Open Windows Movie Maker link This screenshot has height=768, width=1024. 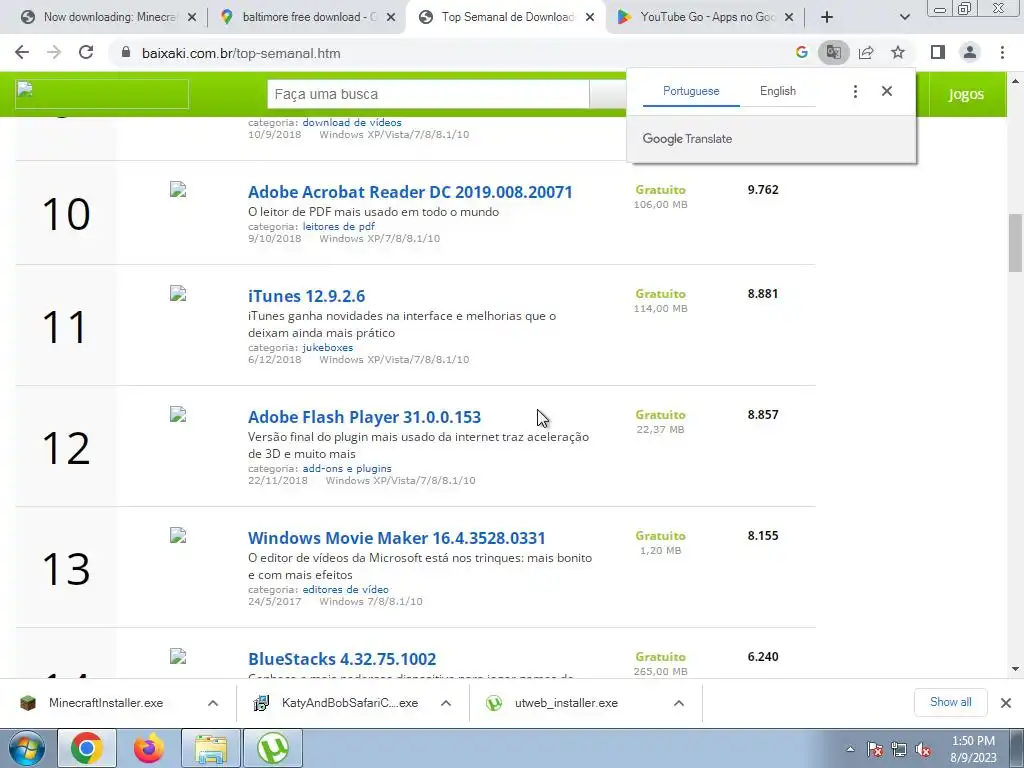[396, 537]
